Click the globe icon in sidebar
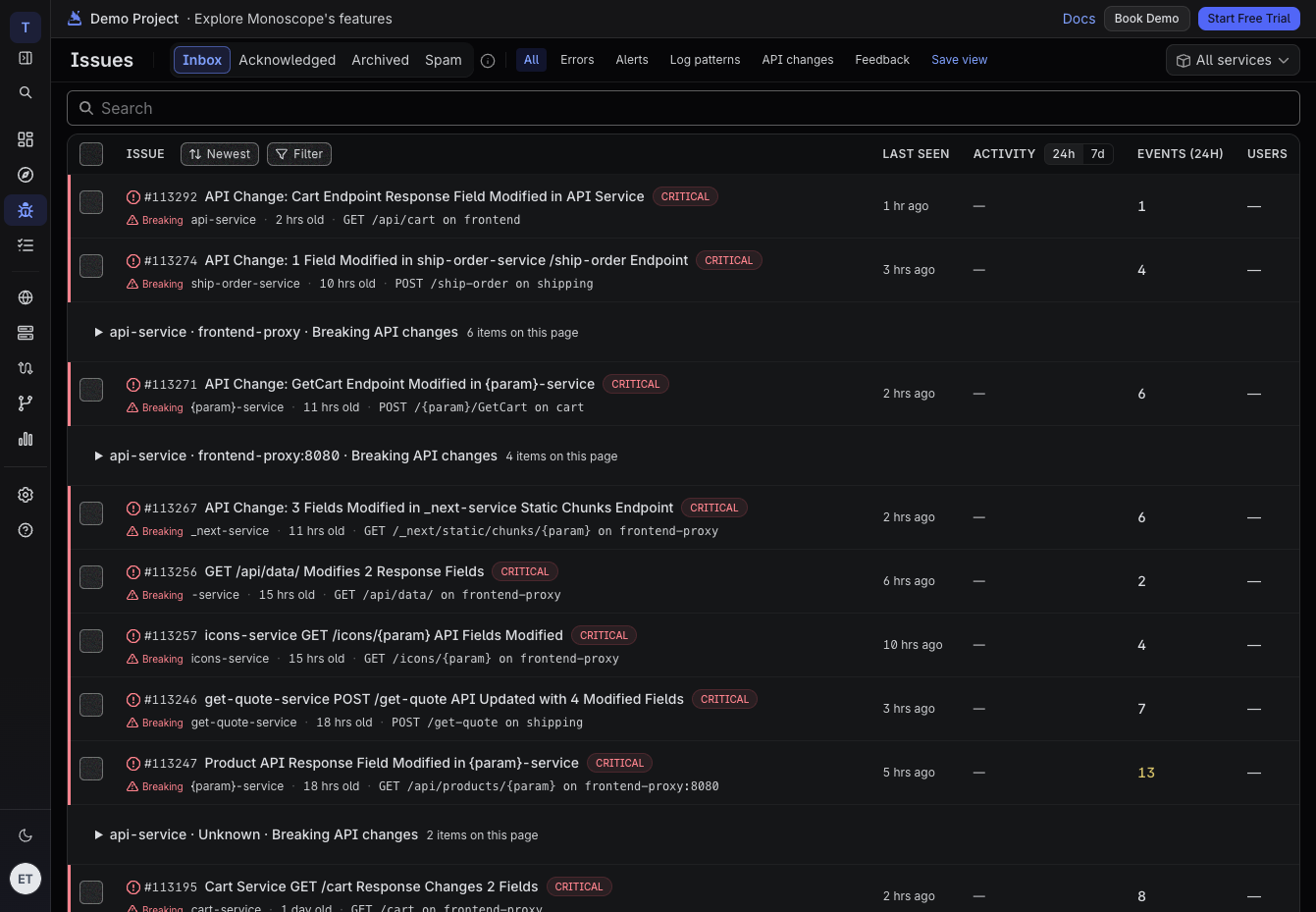The width and height of the screenshot is (1316, 912). (26, 297)
